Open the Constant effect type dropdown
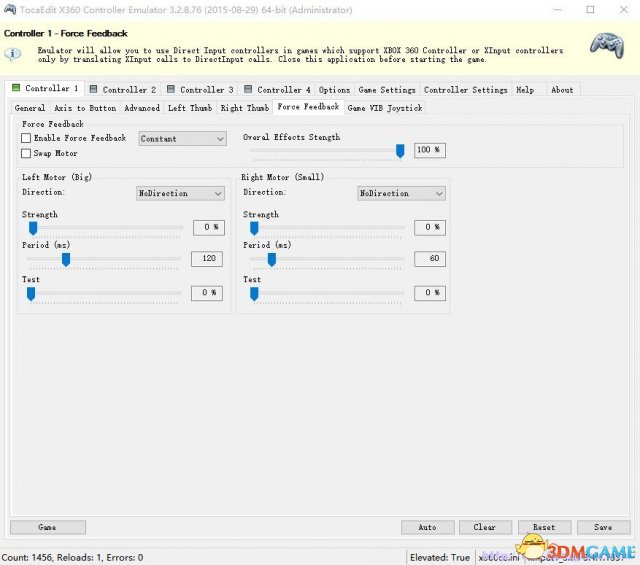This screenshot has height=565, width=640. click(182, 139)
